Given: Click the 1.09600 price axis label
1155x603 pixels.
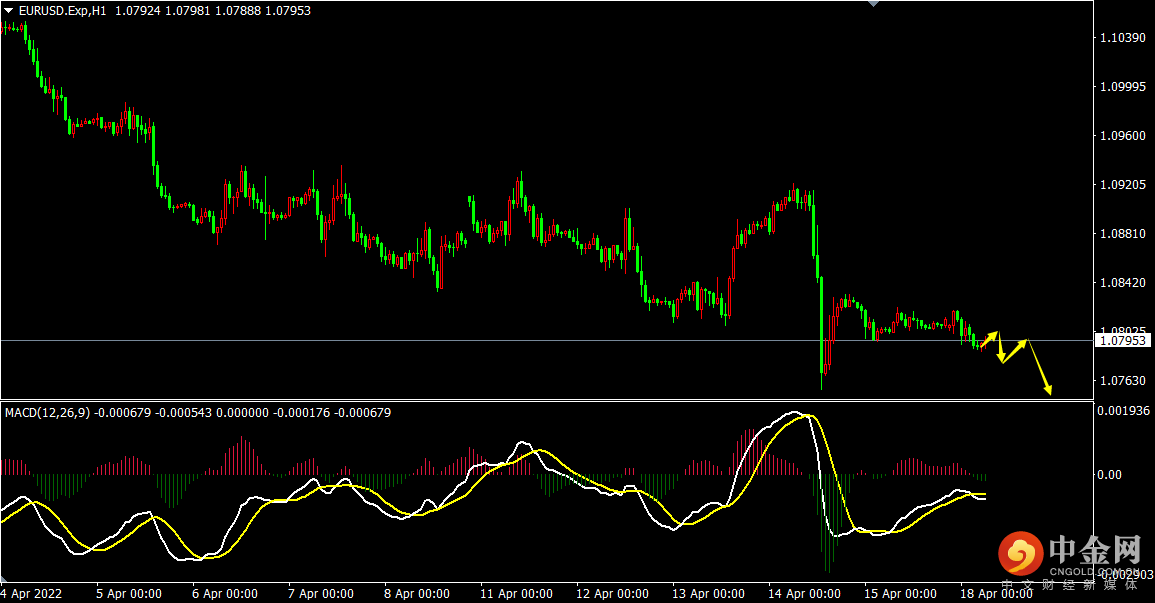Looking at the screenshot, I should point(1123,135).
